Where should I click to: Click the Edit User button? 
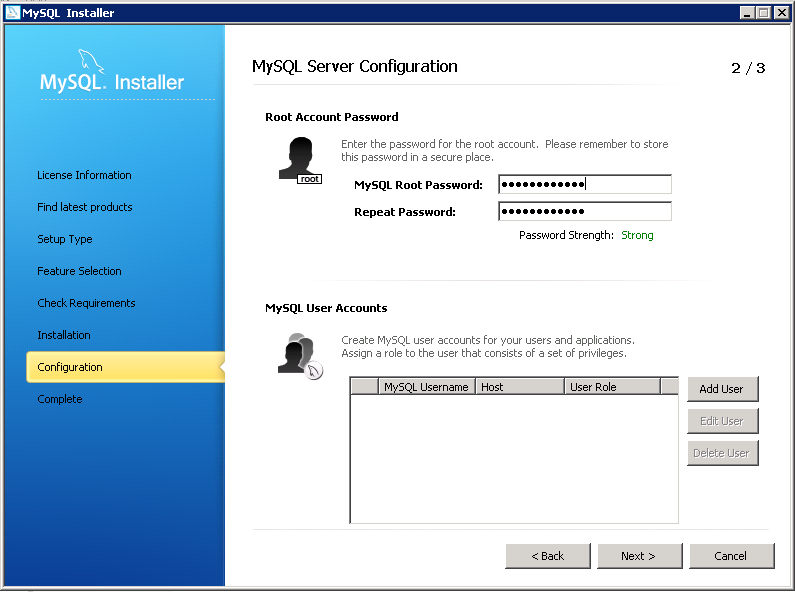(x=722, y=421)
